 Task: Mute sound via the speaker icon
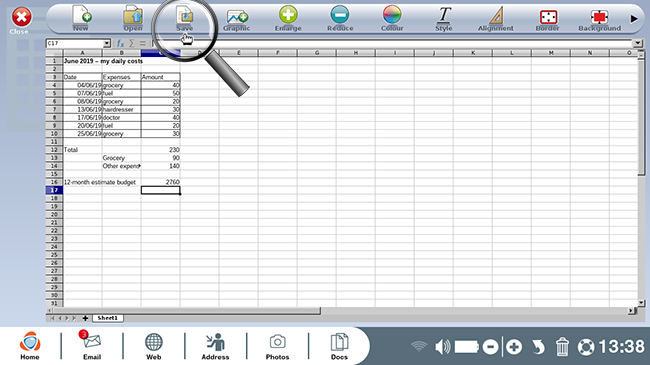click(443, 347)
